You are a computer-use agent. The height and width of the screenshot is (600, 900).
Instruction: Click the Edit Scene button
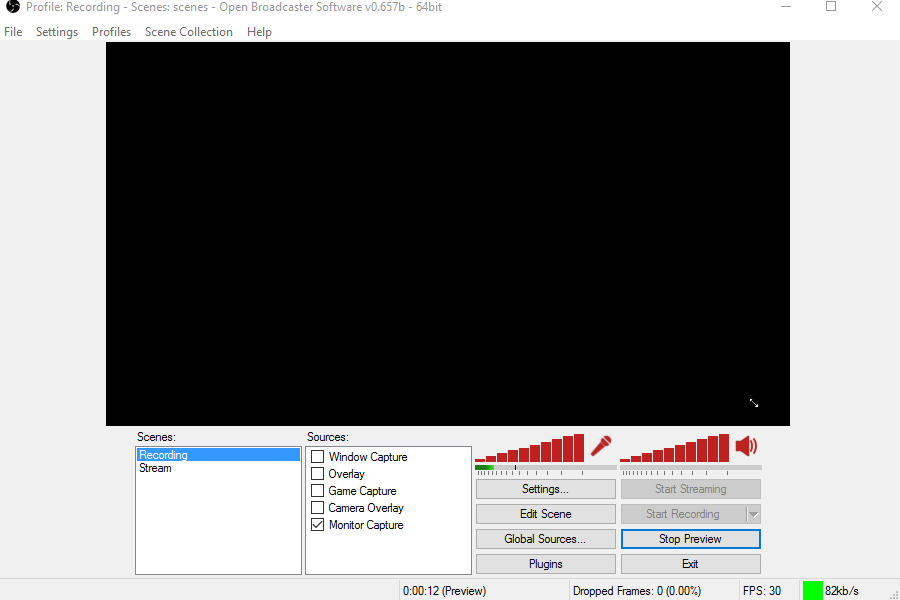tap(545, 514)
